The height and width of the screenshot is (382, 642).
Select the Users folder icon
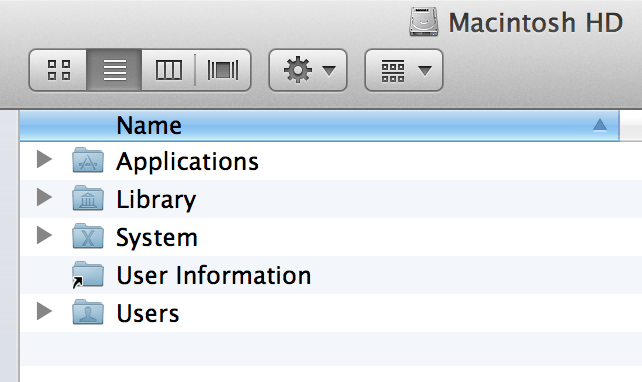88,312
